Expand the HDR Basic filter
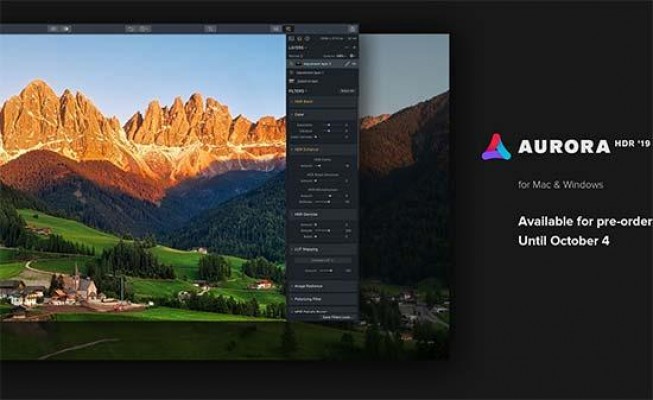653x400 pixels. click(x=322, y=102)
